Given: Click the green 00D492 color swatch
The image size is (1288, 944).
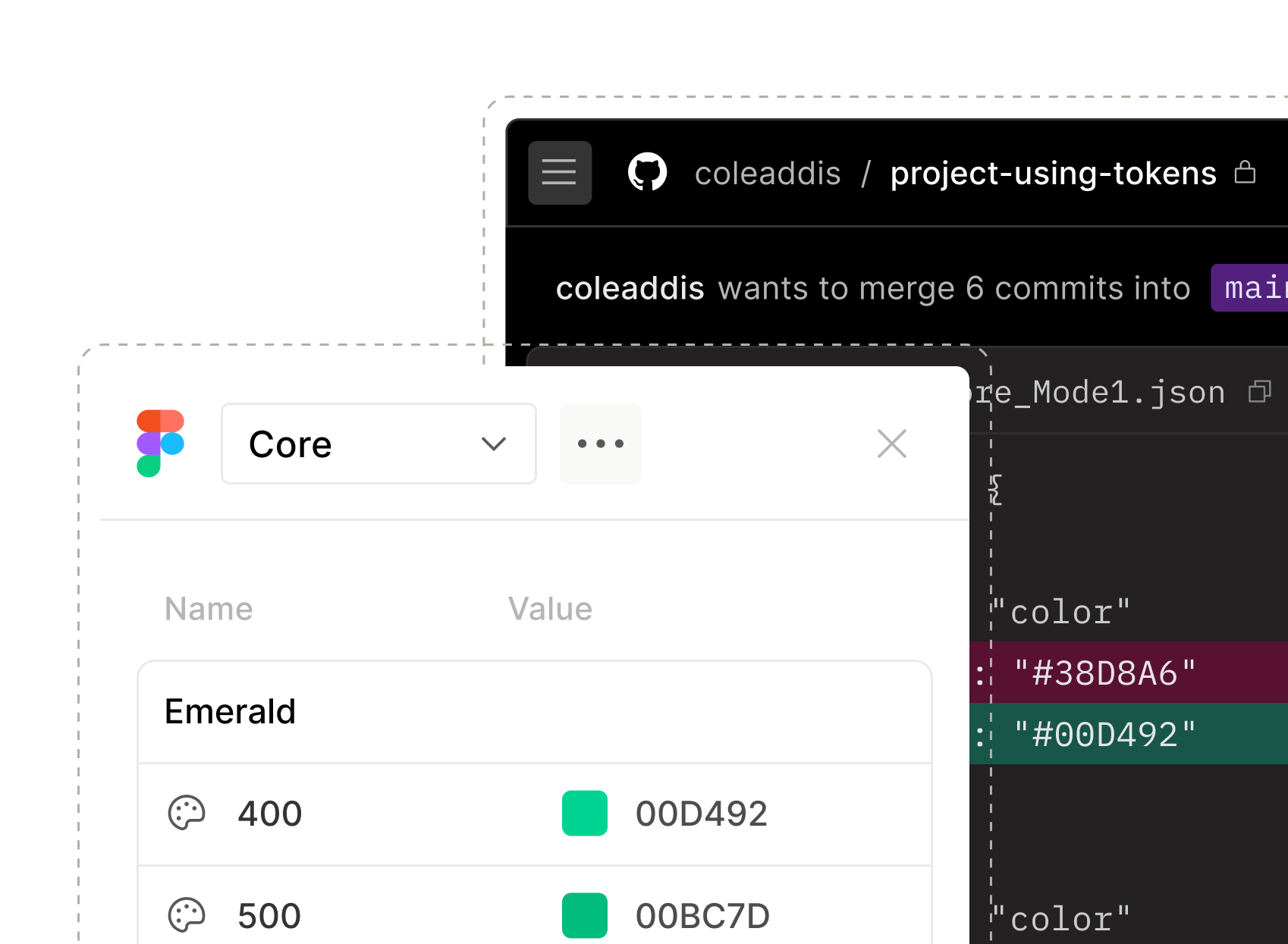Looking at the screenshot, I should click(585, 814).
